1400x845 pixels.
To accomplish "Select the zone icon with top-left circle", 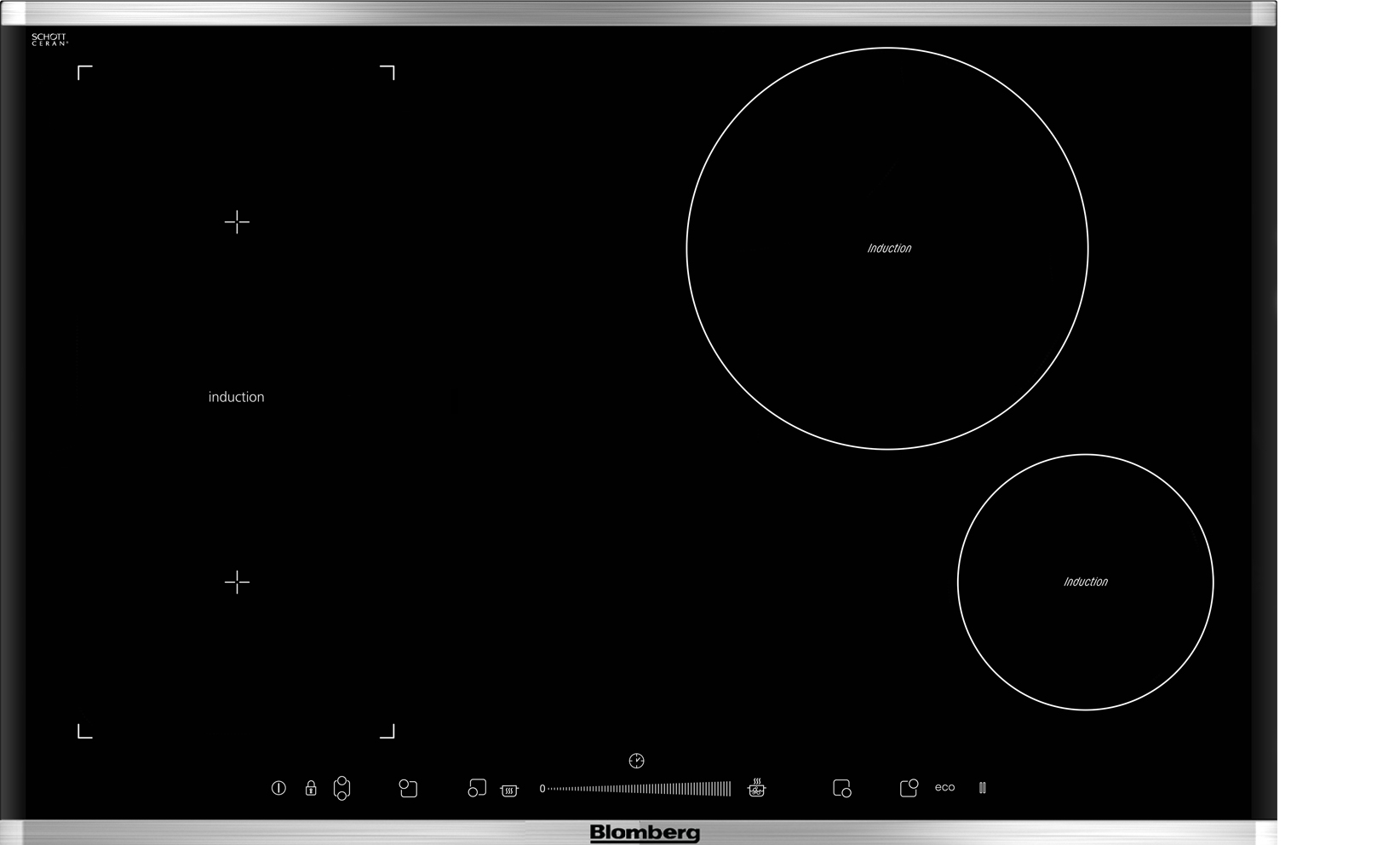I will point(408,788).
